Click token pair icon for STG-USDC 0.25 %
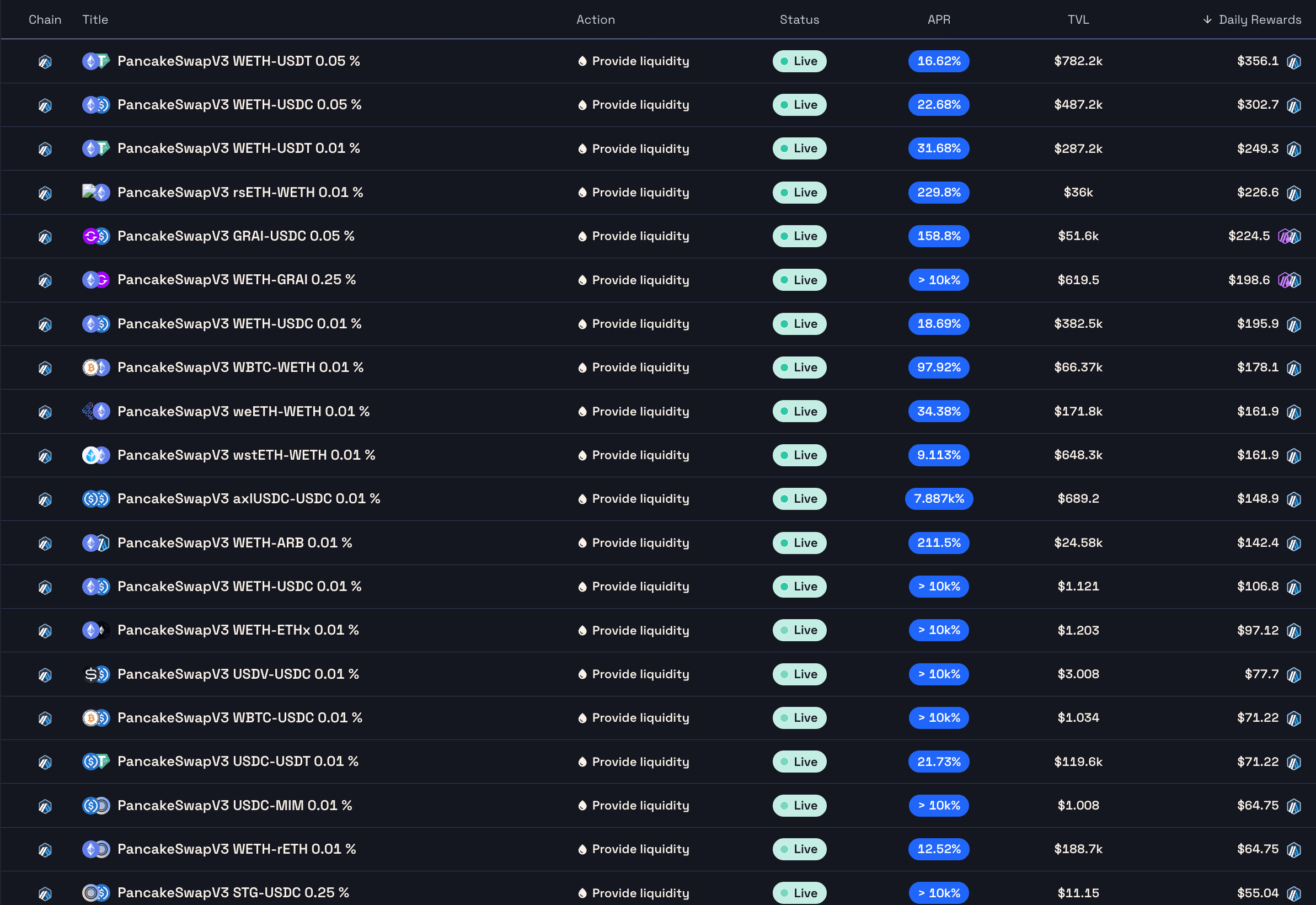The height and width of the screenshot is (905, 1316). coord(96,892)
